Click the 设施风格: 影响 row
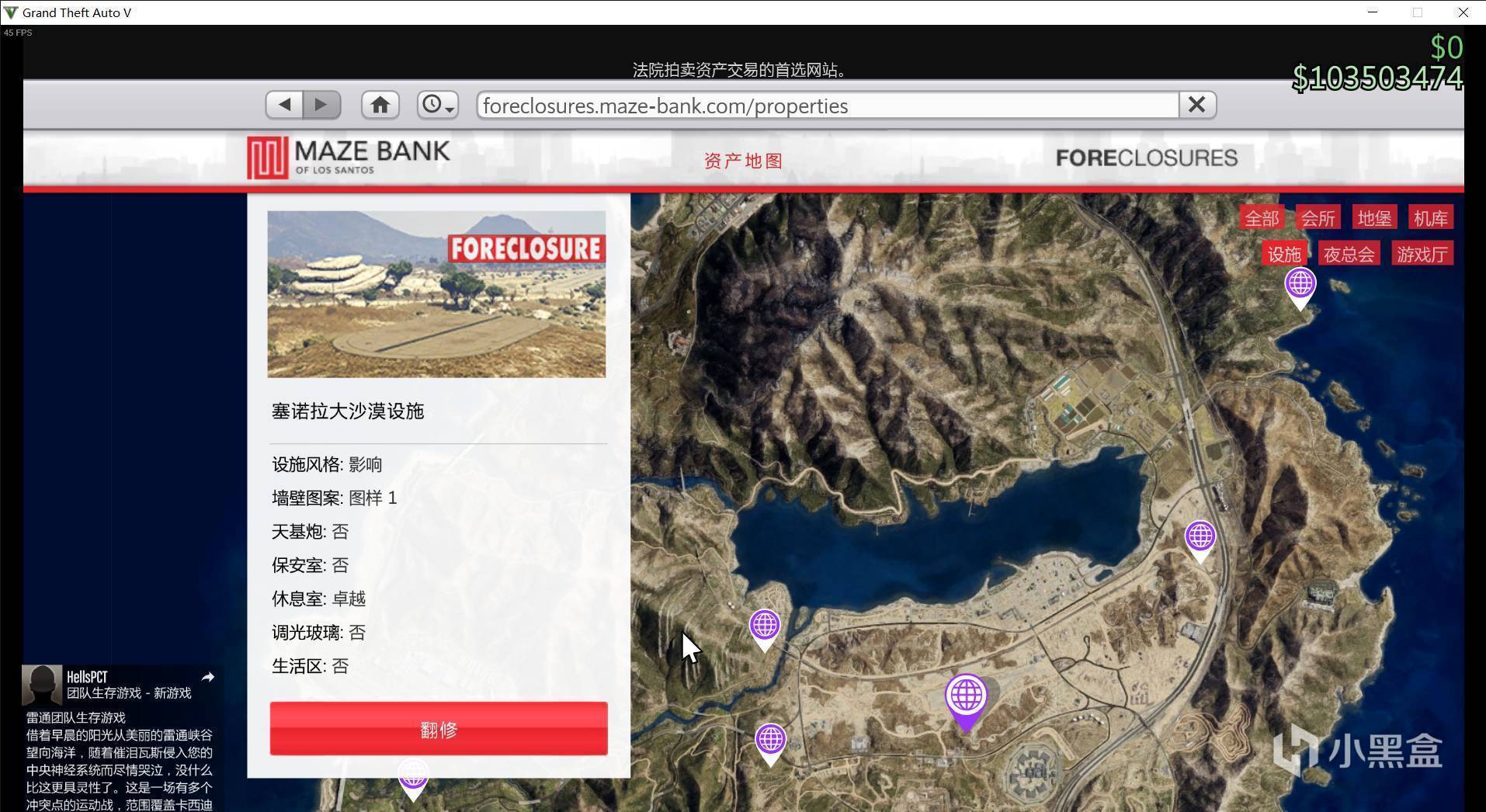The image size is (1486, 812). [x=327, y=464]
